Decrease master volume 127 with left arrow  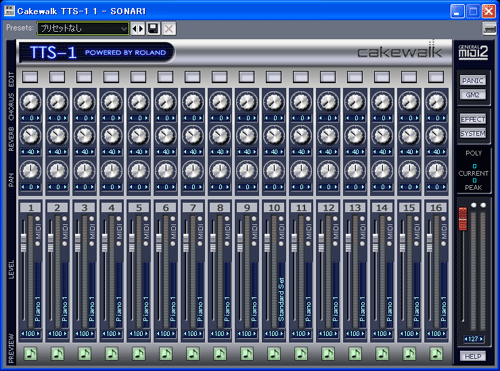(x=466, y=339)
